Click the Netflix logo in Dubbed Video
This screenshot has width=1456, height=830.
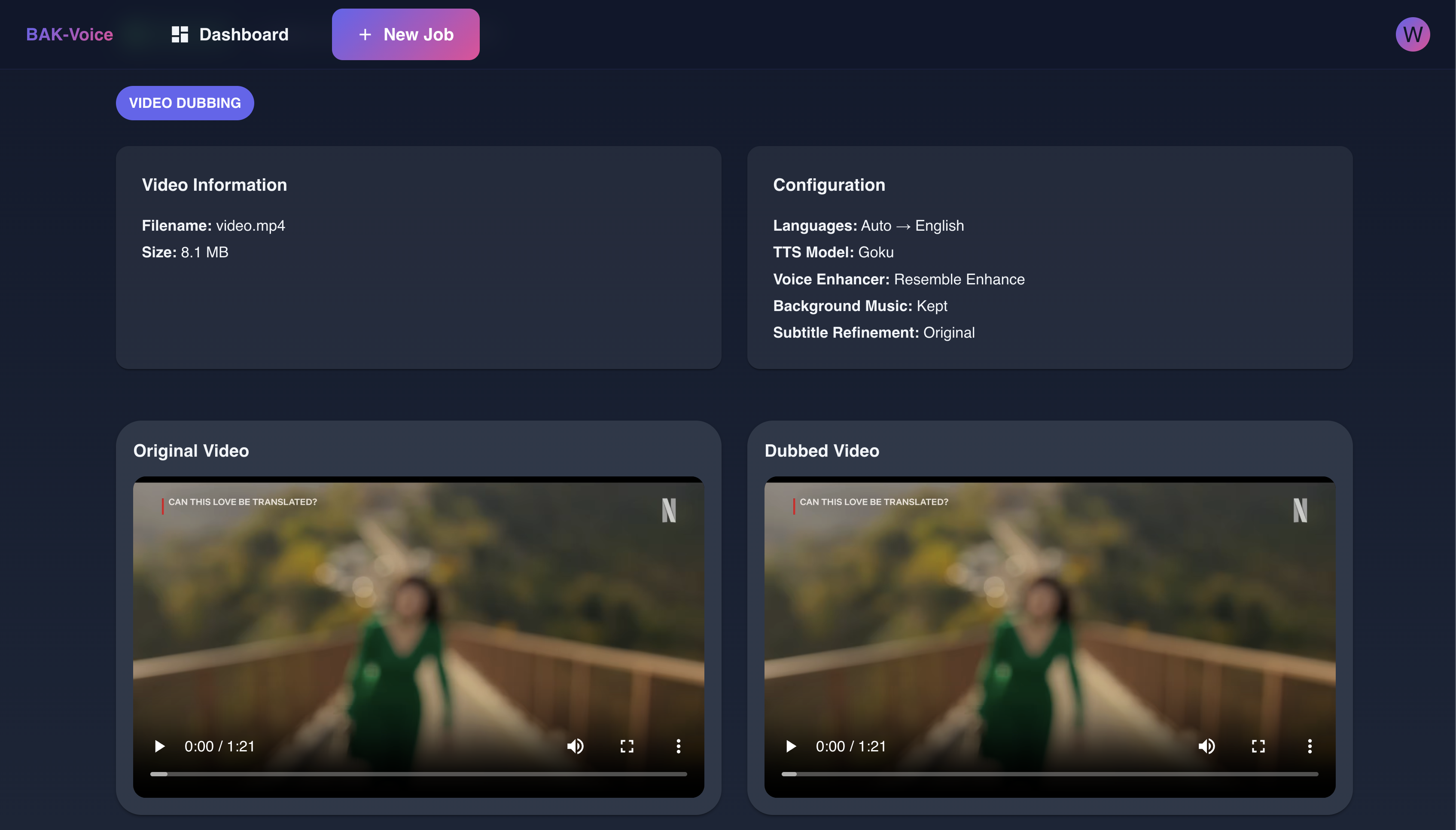click(x=1300, y=510)
